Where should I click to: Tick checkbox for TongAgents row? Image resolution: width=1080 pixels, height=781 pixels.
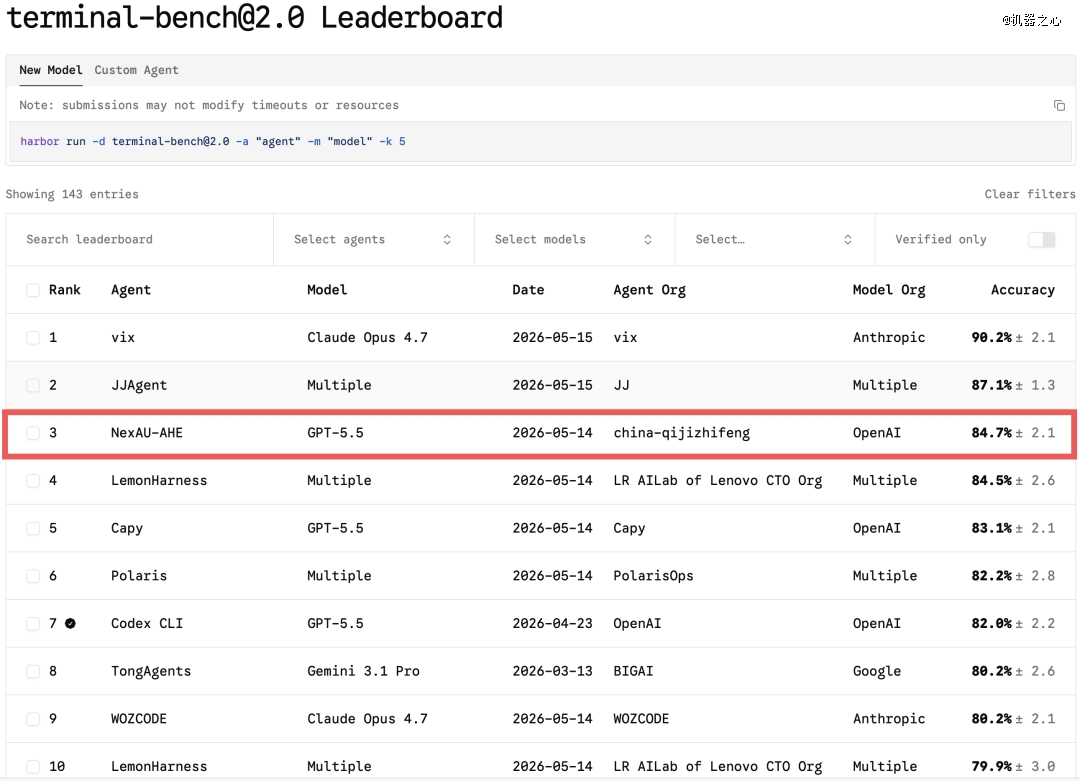tap(33, 671)
